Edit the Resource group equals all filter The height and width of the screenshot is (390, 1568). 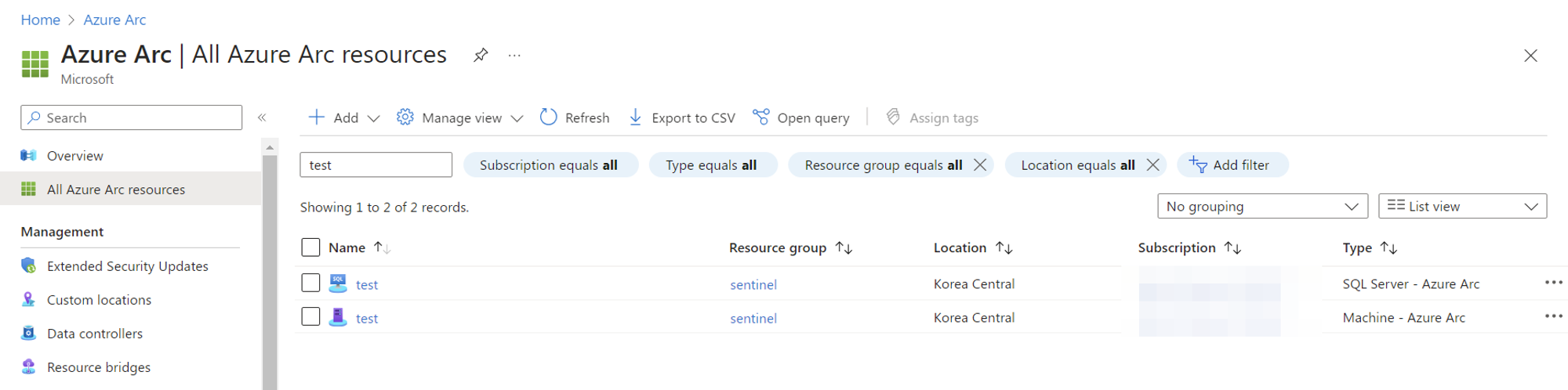point(883,164)
